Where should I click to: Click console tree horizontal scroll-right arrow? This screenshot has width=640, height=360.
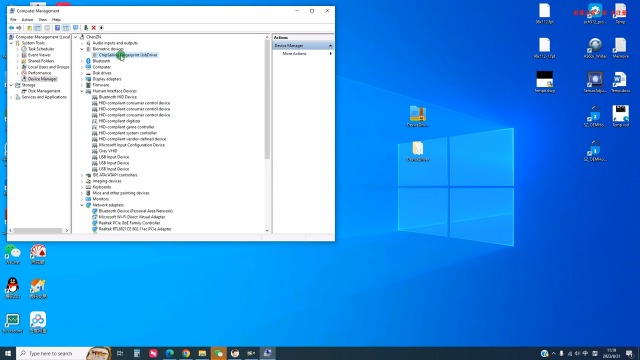[67, 231]
